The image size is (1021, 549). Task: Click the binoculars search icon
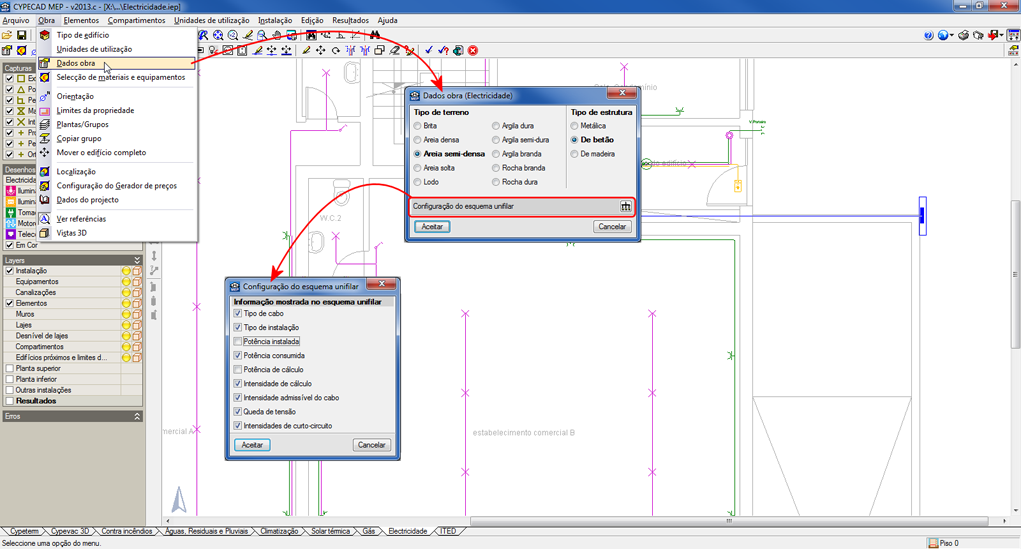[x=375, y=36]
